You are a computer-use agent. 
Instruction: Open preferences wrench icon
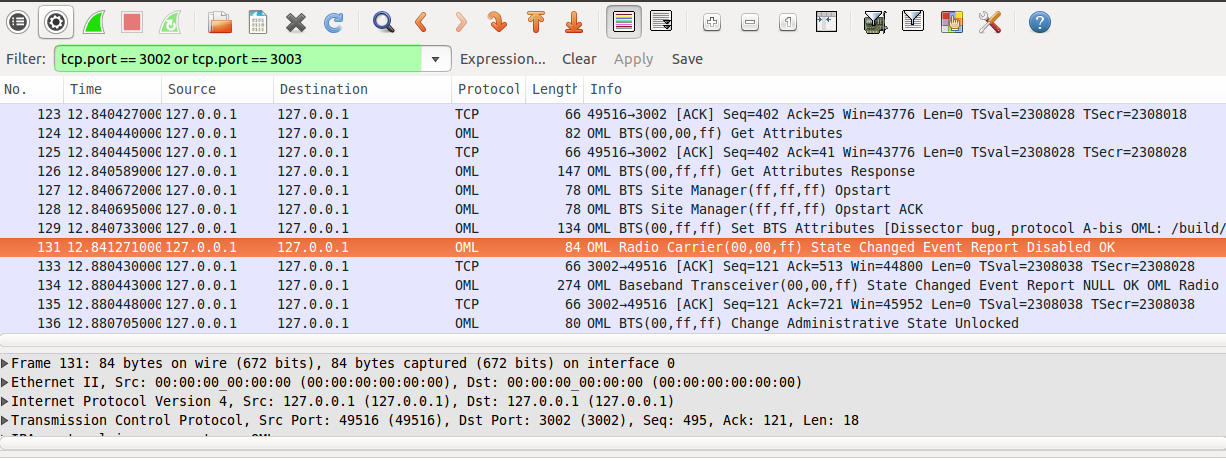[990, 21]
